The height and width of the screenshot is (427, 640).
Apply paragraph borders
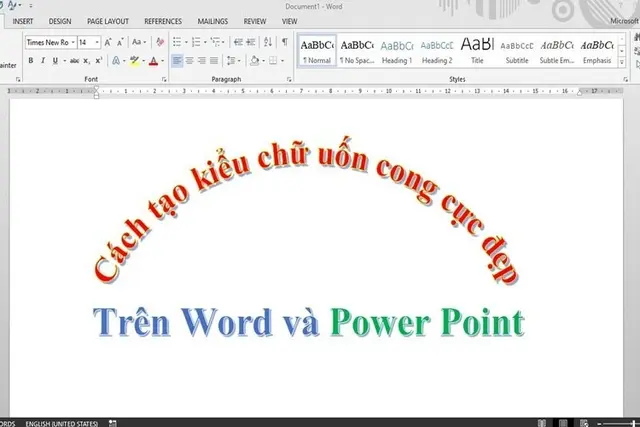[x=273, y=61]
